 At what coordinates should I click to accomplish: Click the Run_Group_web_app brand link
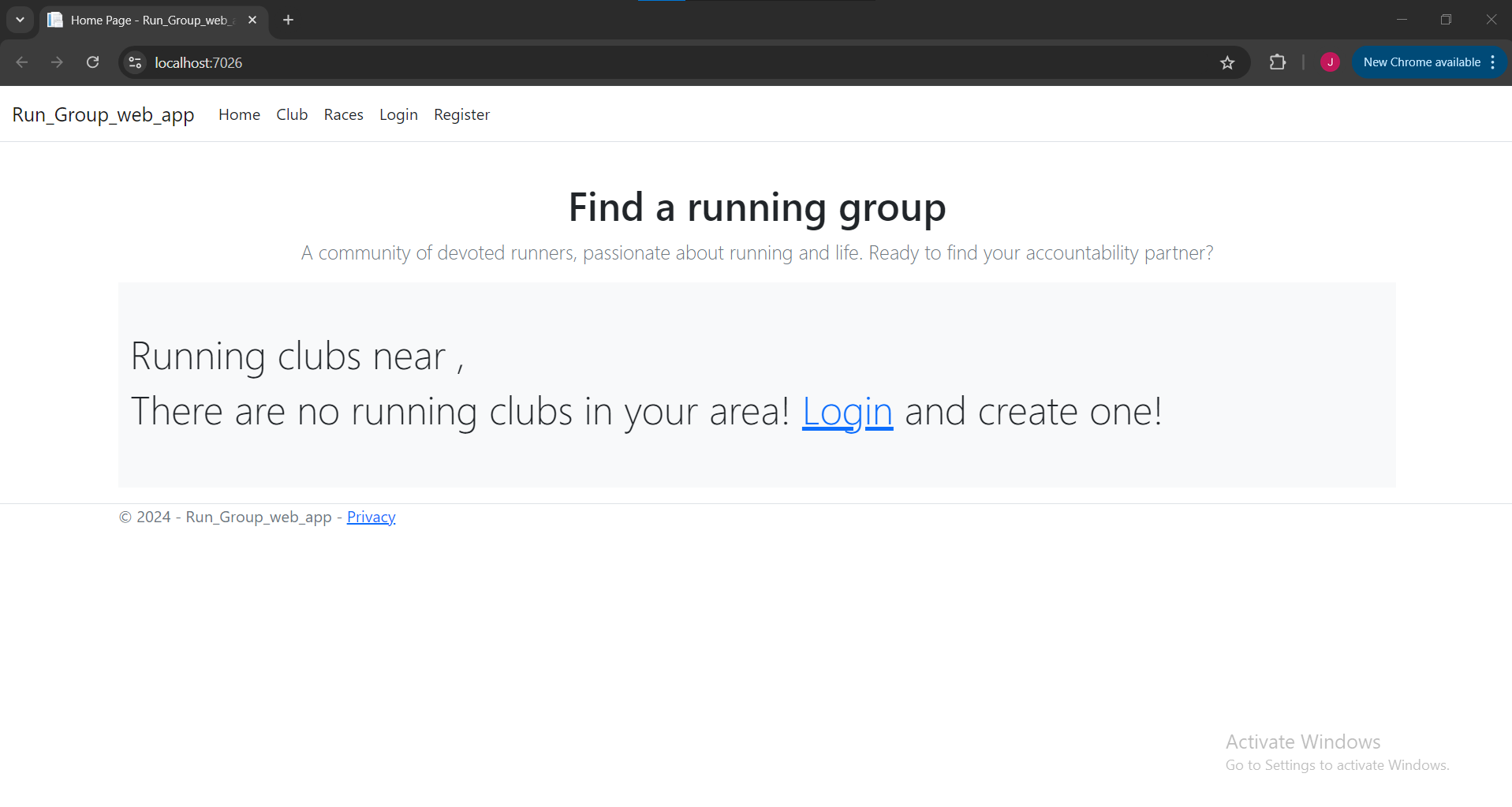coord(103,114)
